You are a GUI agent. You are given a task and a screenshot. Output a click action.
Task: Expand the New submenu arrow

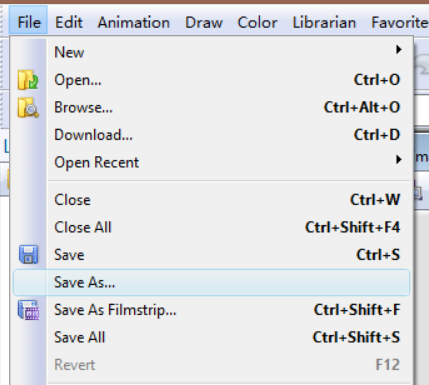pos(398,50)
